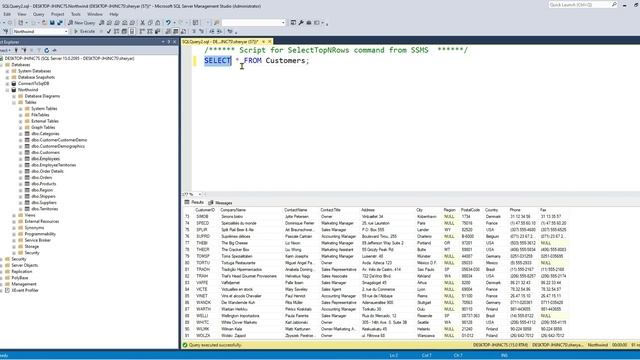640x360 pixels.
Task: Toggle Include Client Statistics
Action: (x=158, y=31)
